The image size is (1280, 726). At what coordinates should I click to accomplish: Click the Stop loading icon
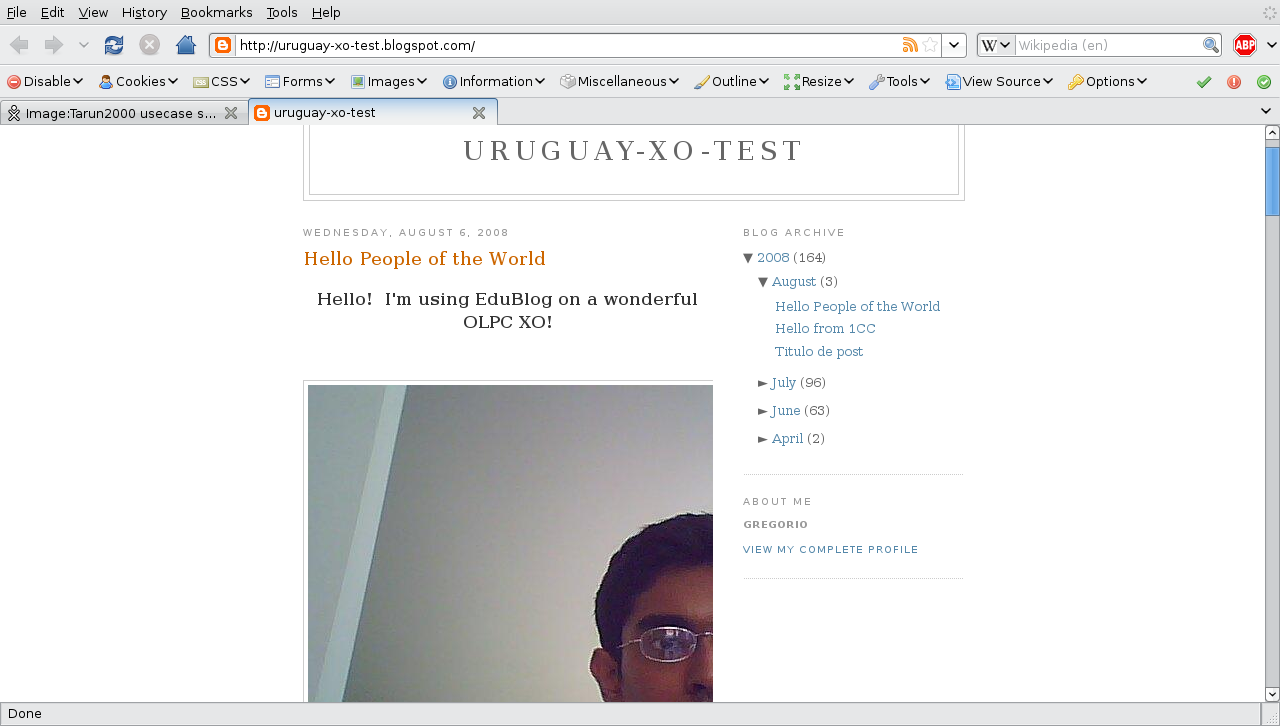(x=149, y=45)
